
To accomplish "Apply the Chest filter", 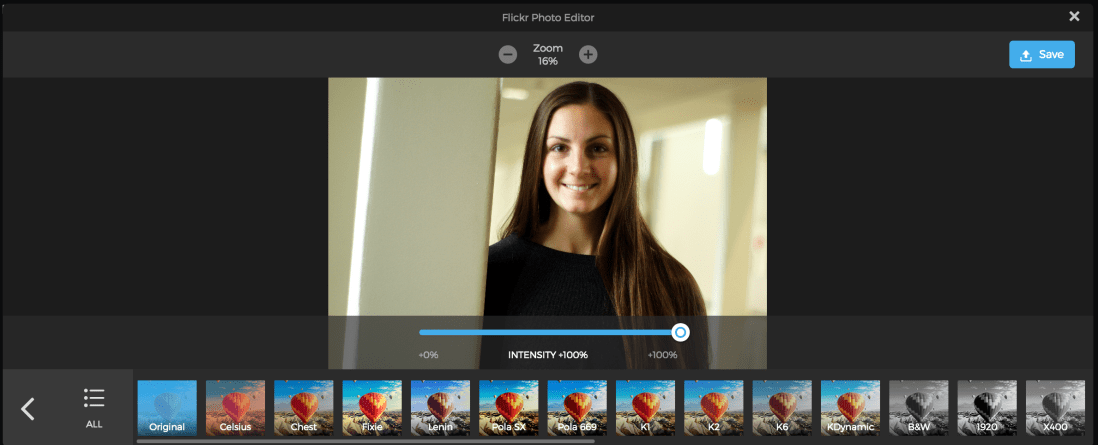I will 304,408.
